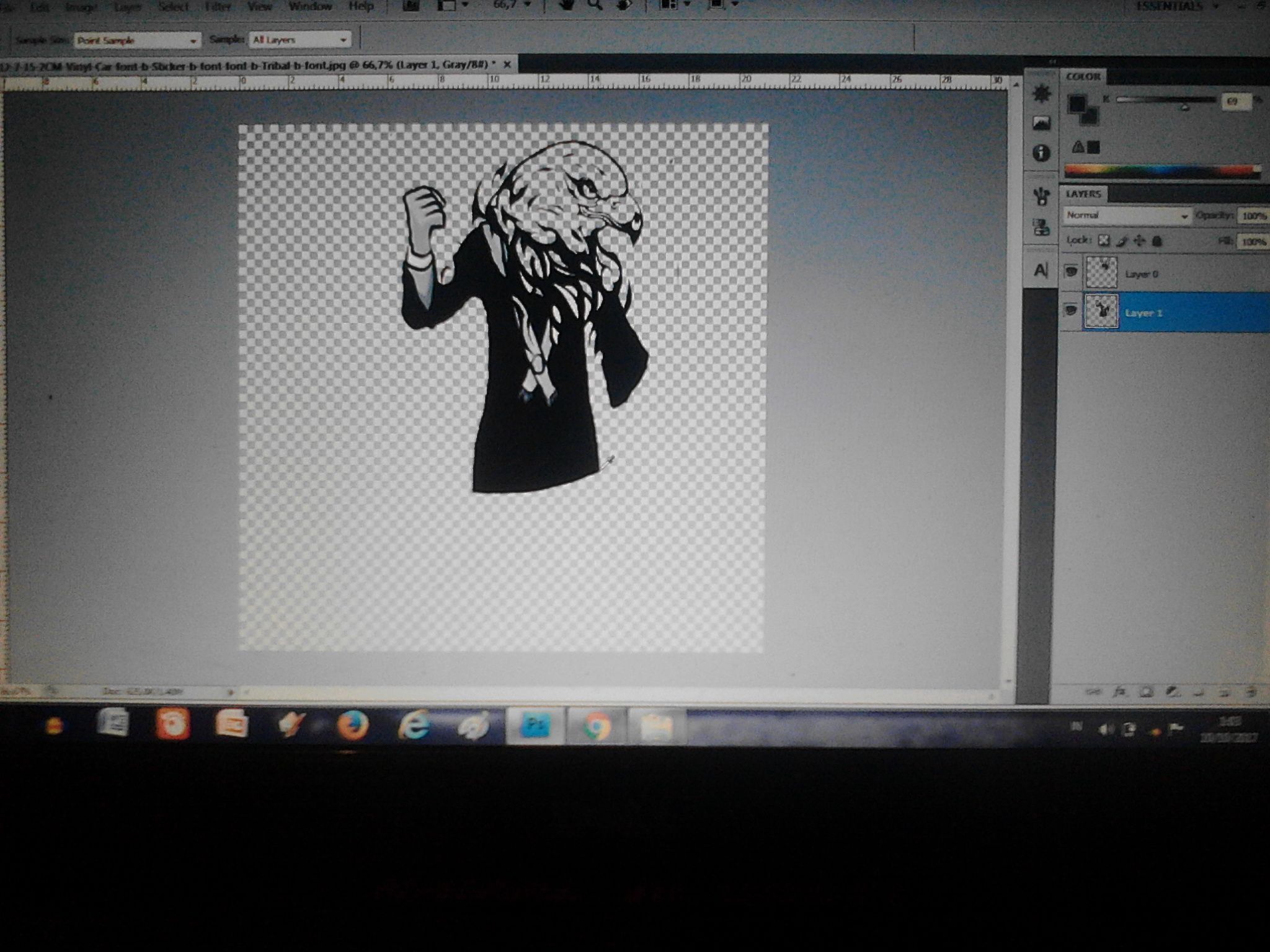
Task: Add a layer mask icon
Action: [x=1147, y=692]
